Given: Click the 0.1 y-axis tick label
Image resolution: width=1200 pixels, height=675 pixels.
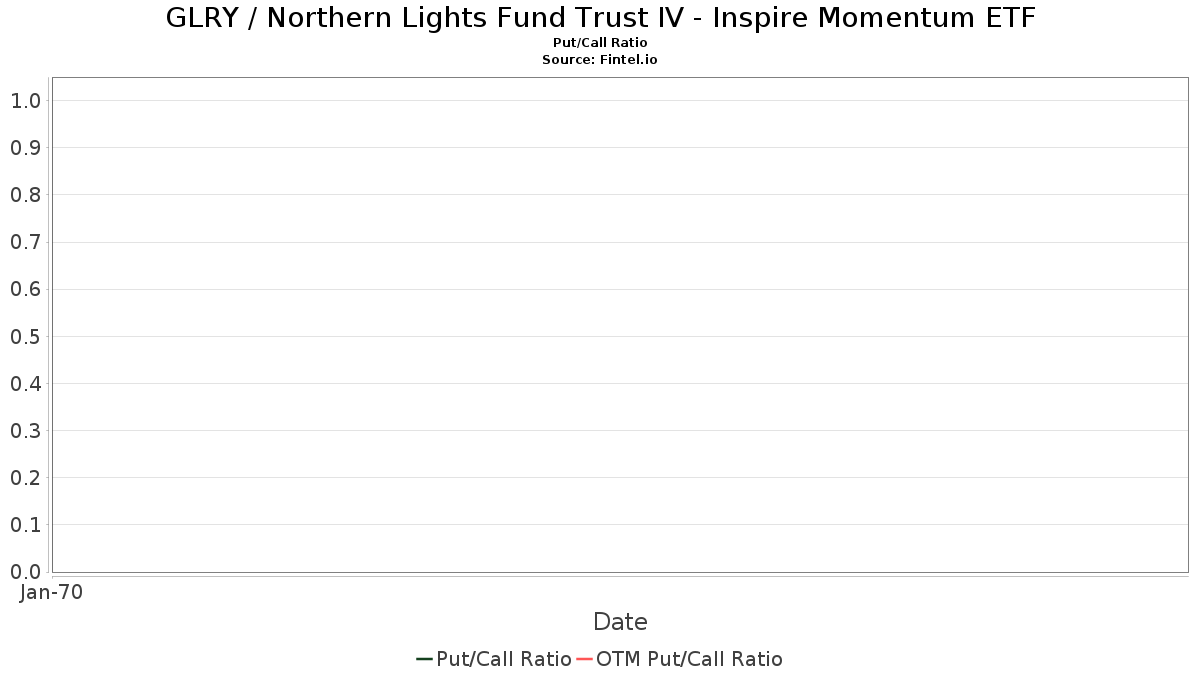Looking at the screenshot, I should pos(25,525).
